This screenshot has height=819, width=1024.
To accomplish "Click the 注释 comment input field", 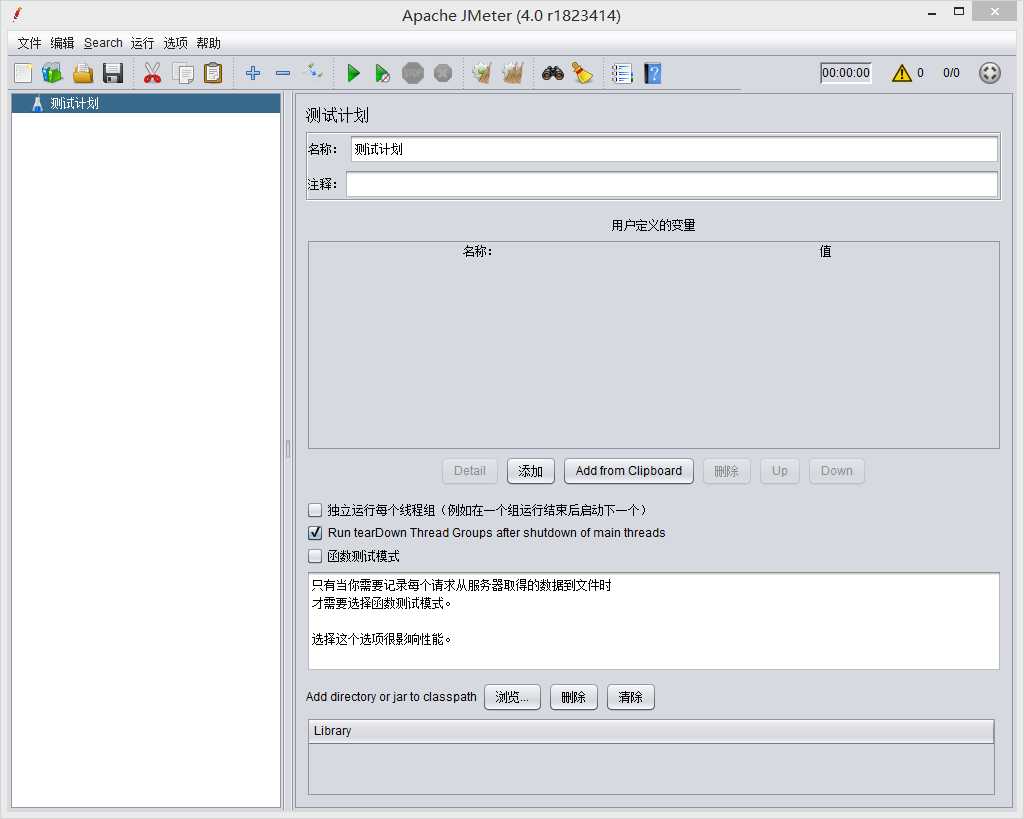I will click(x=671, y=184).
